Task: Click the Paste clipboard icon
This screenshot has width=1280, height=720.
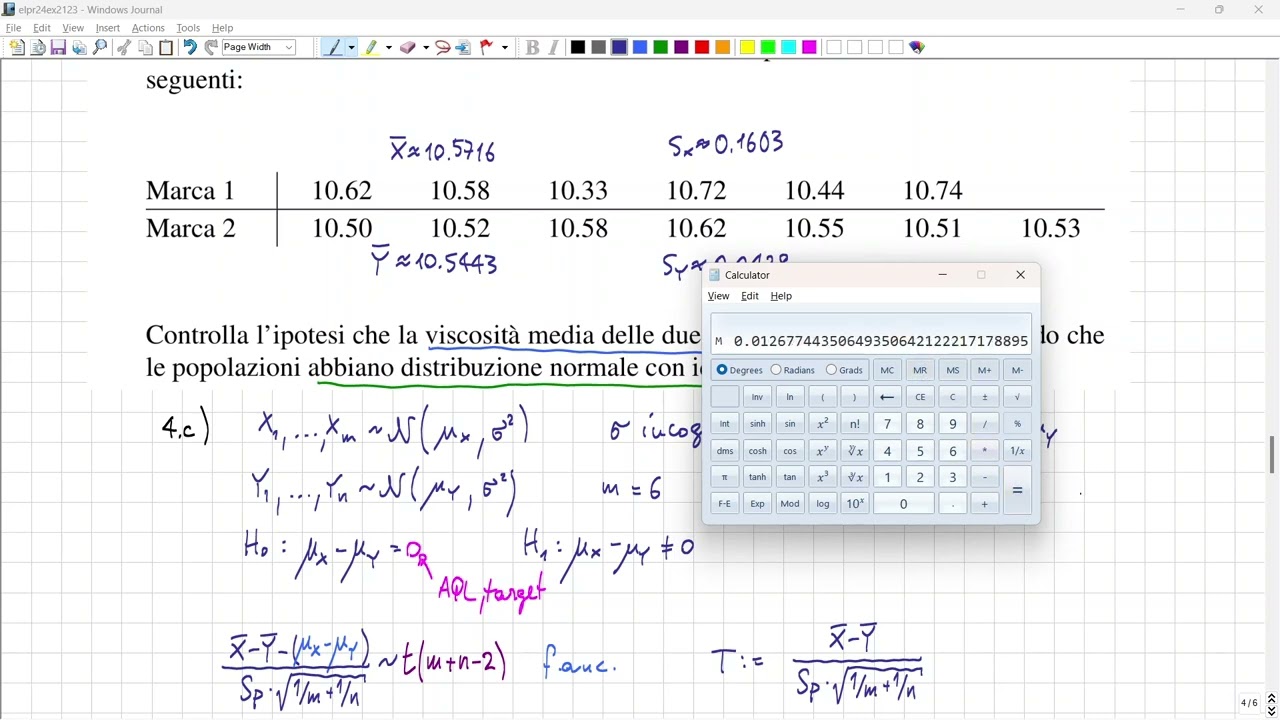Action: pos(166,47)
